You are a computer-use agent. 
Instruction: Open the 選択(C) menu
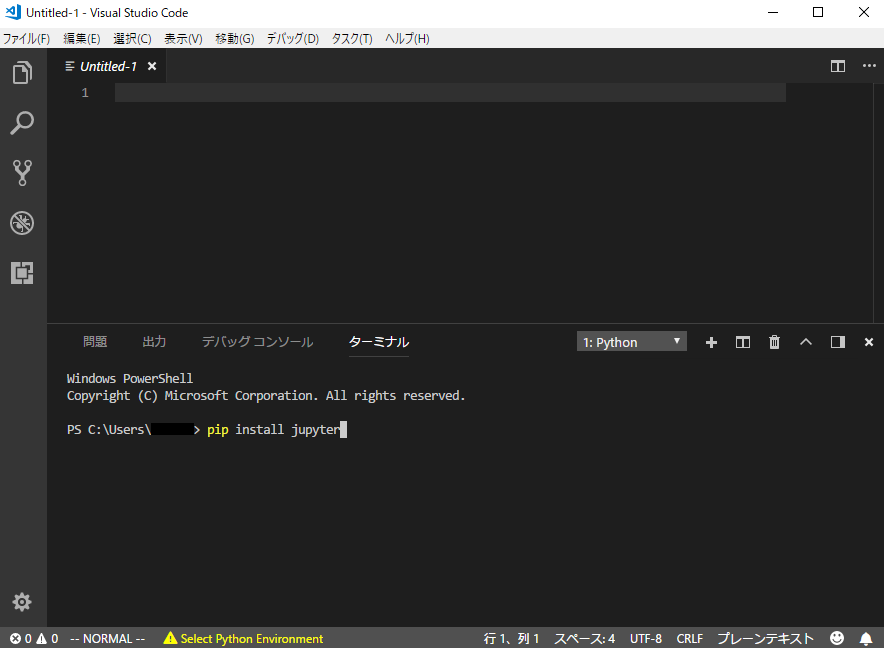[x=132, y=38]
